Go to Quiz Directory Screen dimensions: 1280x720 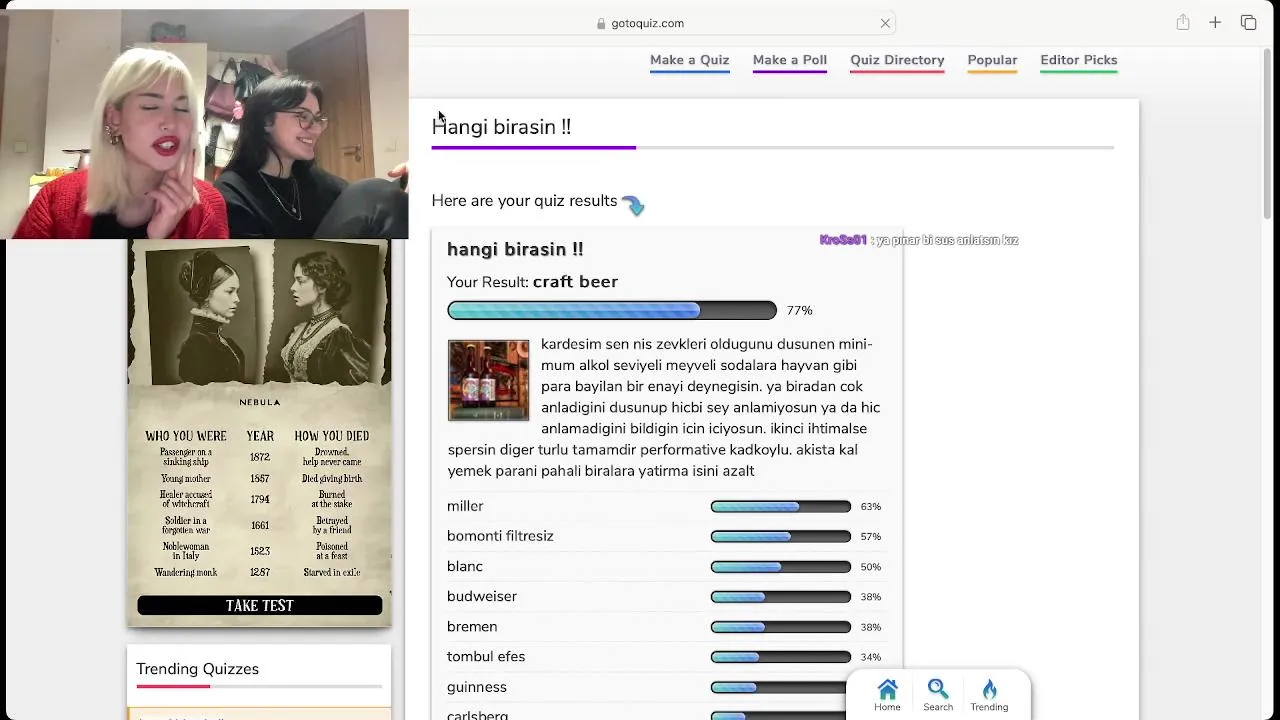click(897, 60)
